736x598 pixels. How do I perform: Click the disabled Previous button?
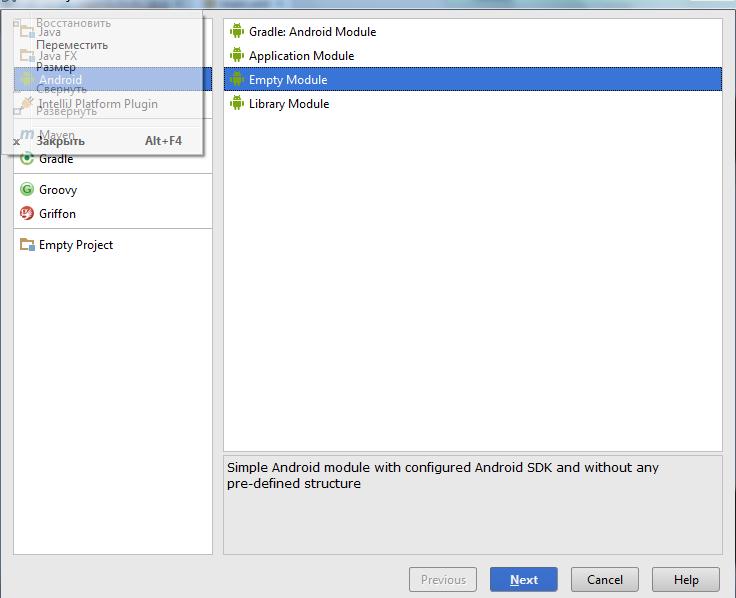(x=443, y=580)
